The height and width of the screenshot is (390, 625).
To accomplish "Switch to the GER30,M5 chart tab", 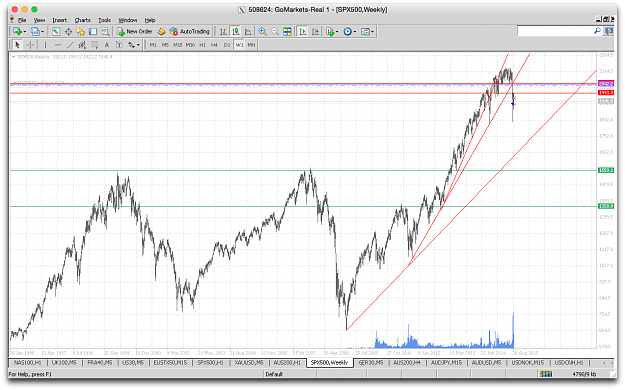I will tap(371, 363).
